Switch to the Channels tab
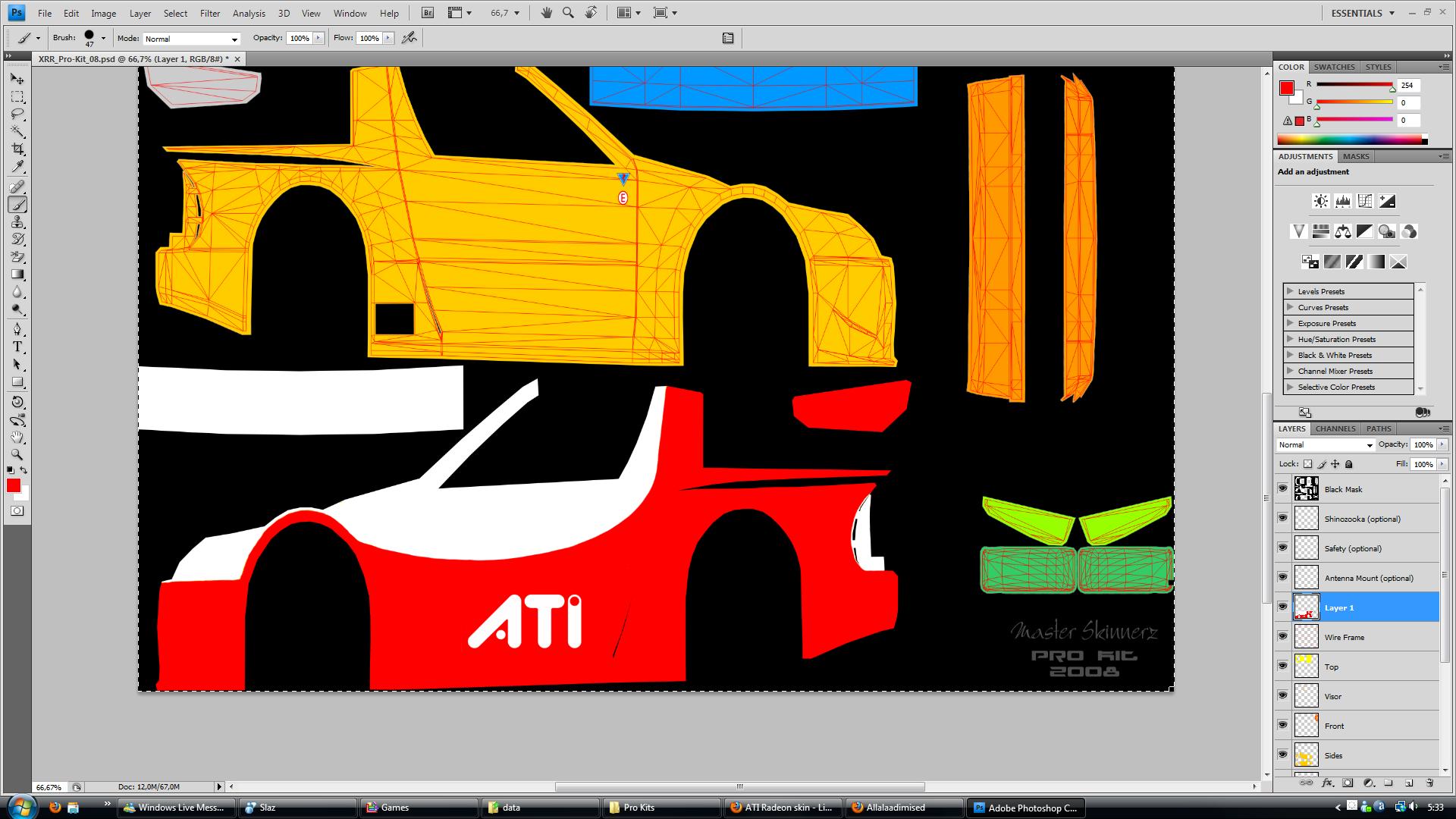1456x819 pixels. 1335,428
